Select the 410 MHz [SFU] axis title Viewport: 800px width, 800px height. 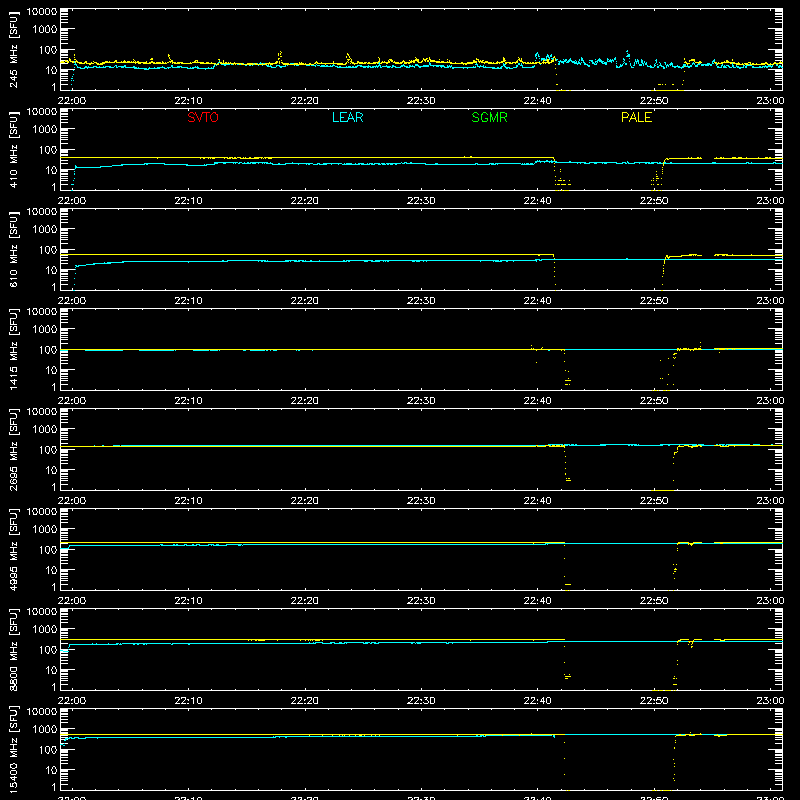(x=13, y=149)
